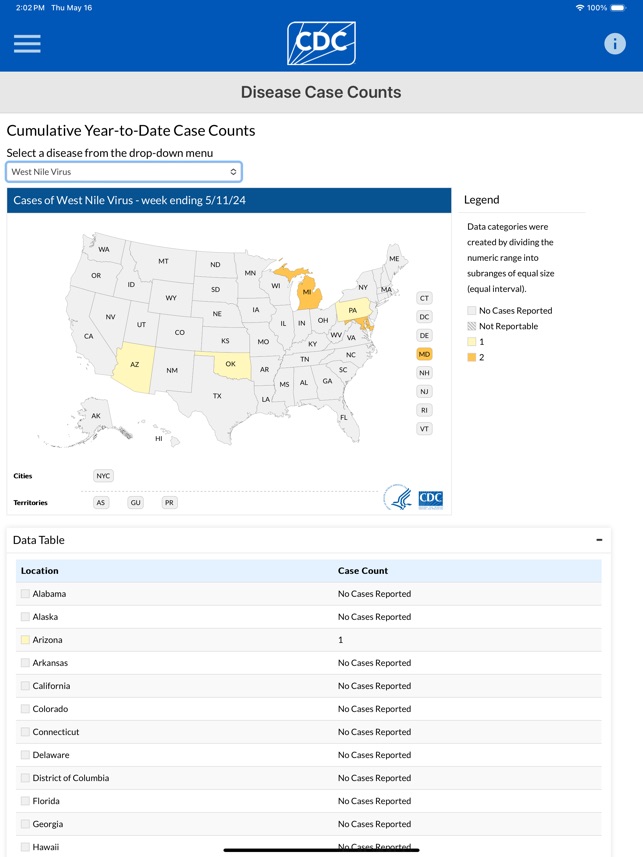This screenshot has width=643, height=857.
Task: Click the highlighted MD box on the map
Action: [424, 353]
